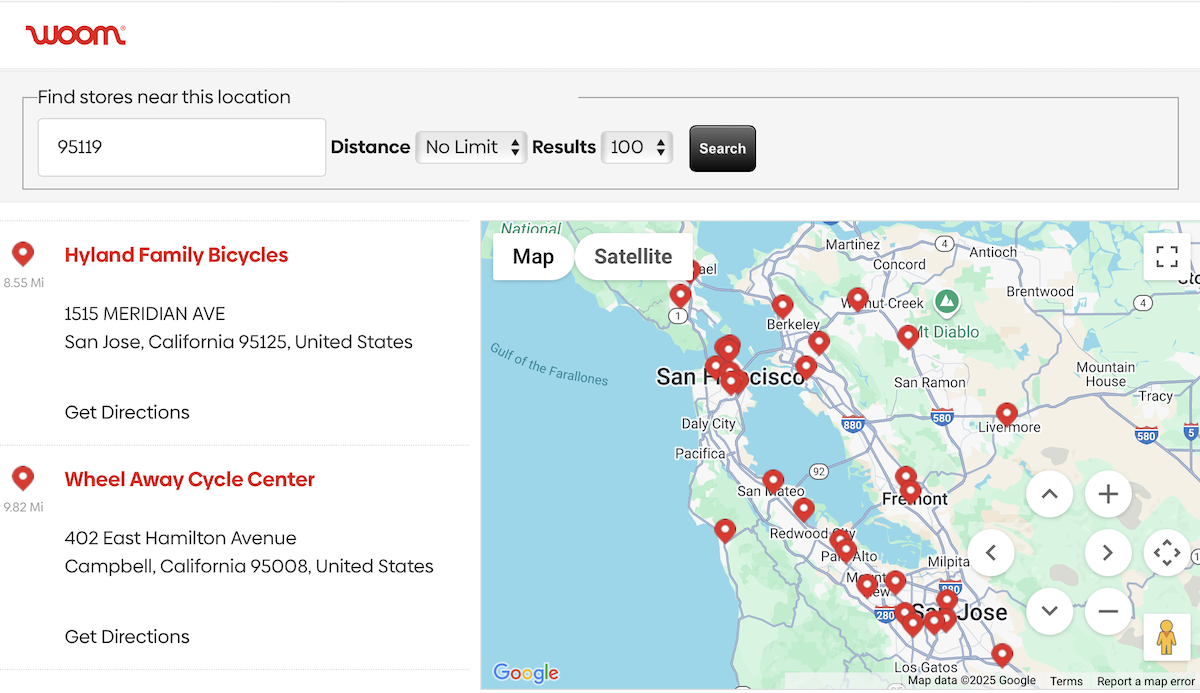This screenshot has height=693, width=1200.
Task: Open map Terms link
Action: point(1066,681)
